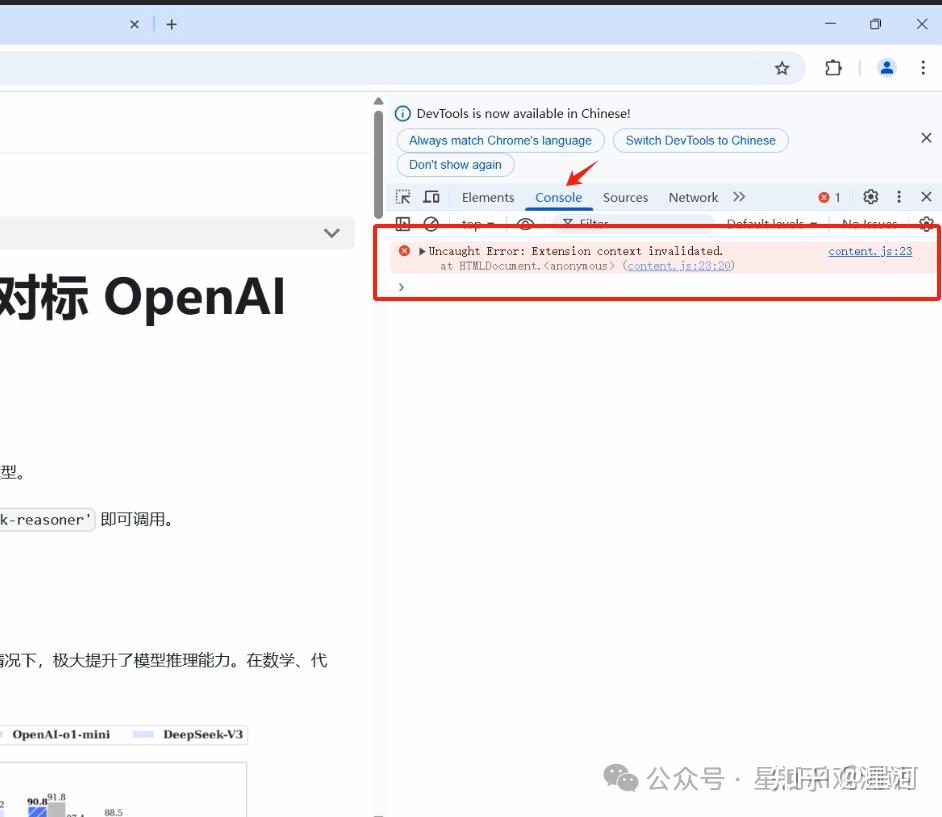Switch to the Console tab
The image size is (942, 817).
tap(559, 198)
